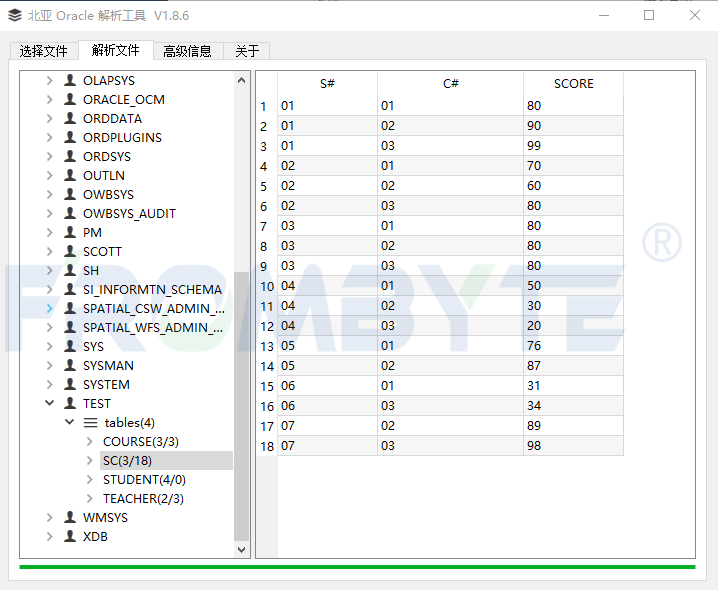
Task: Select row header number 10
Action: point(267,286)
